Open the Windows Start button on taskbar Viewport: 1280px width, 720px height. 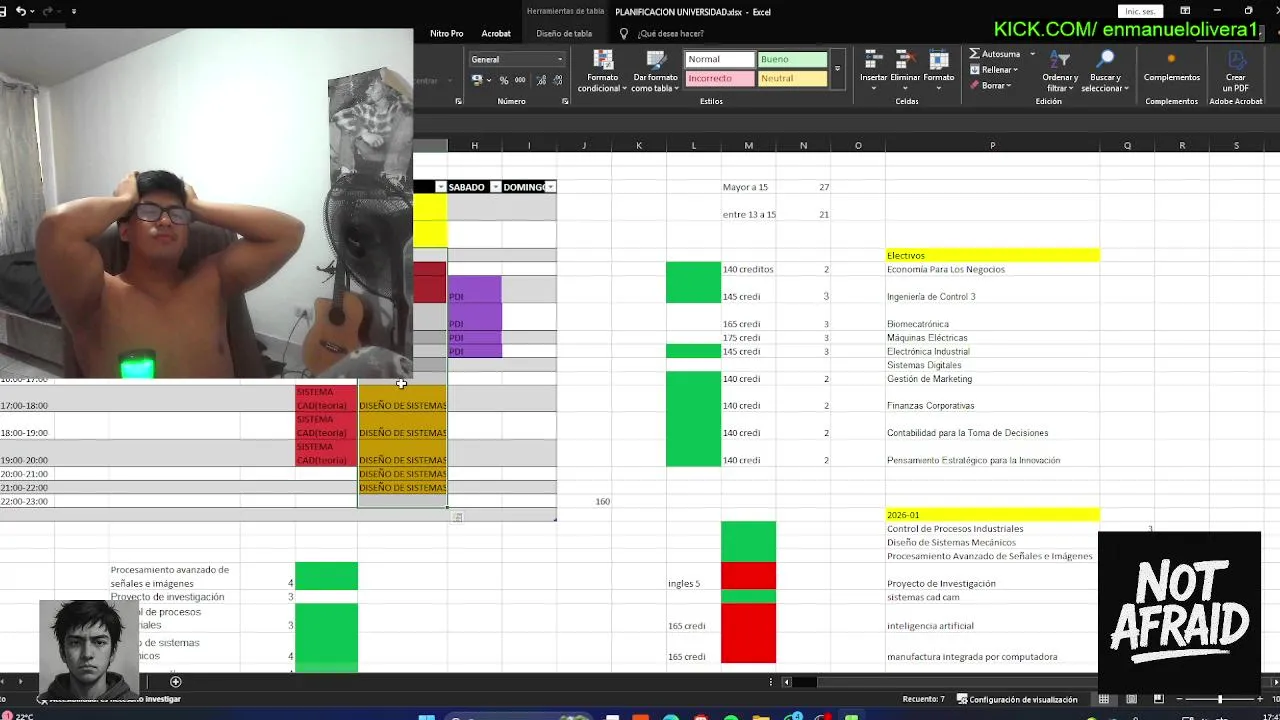click(x=427, y=716)
